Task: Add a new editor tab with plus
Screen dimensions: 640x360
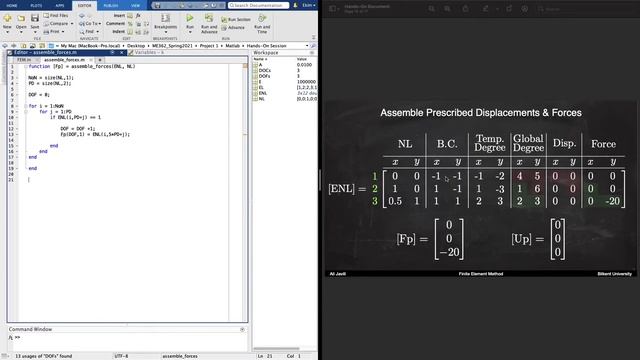Action: point(100,60)
